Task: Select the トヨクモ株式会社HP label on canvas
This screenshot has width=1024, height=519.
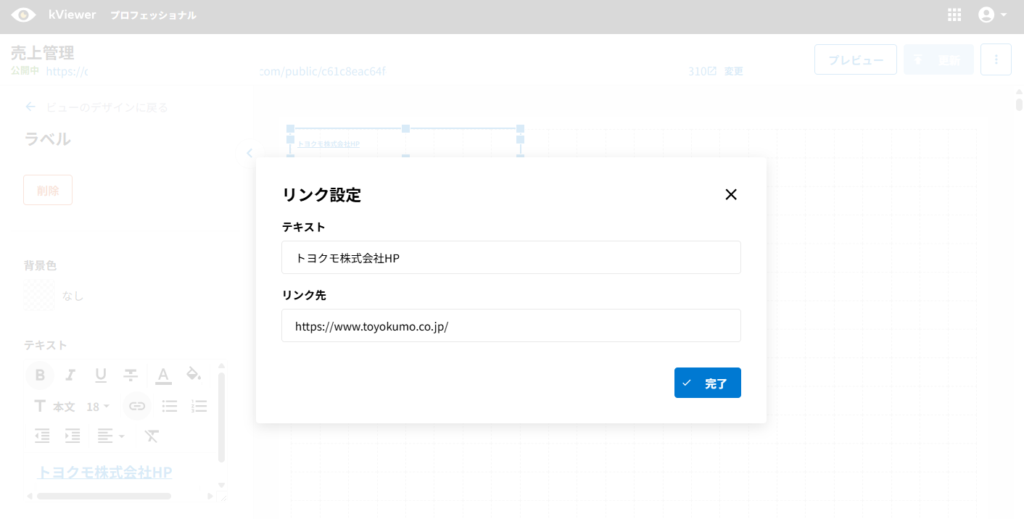Action: (328, 144)
